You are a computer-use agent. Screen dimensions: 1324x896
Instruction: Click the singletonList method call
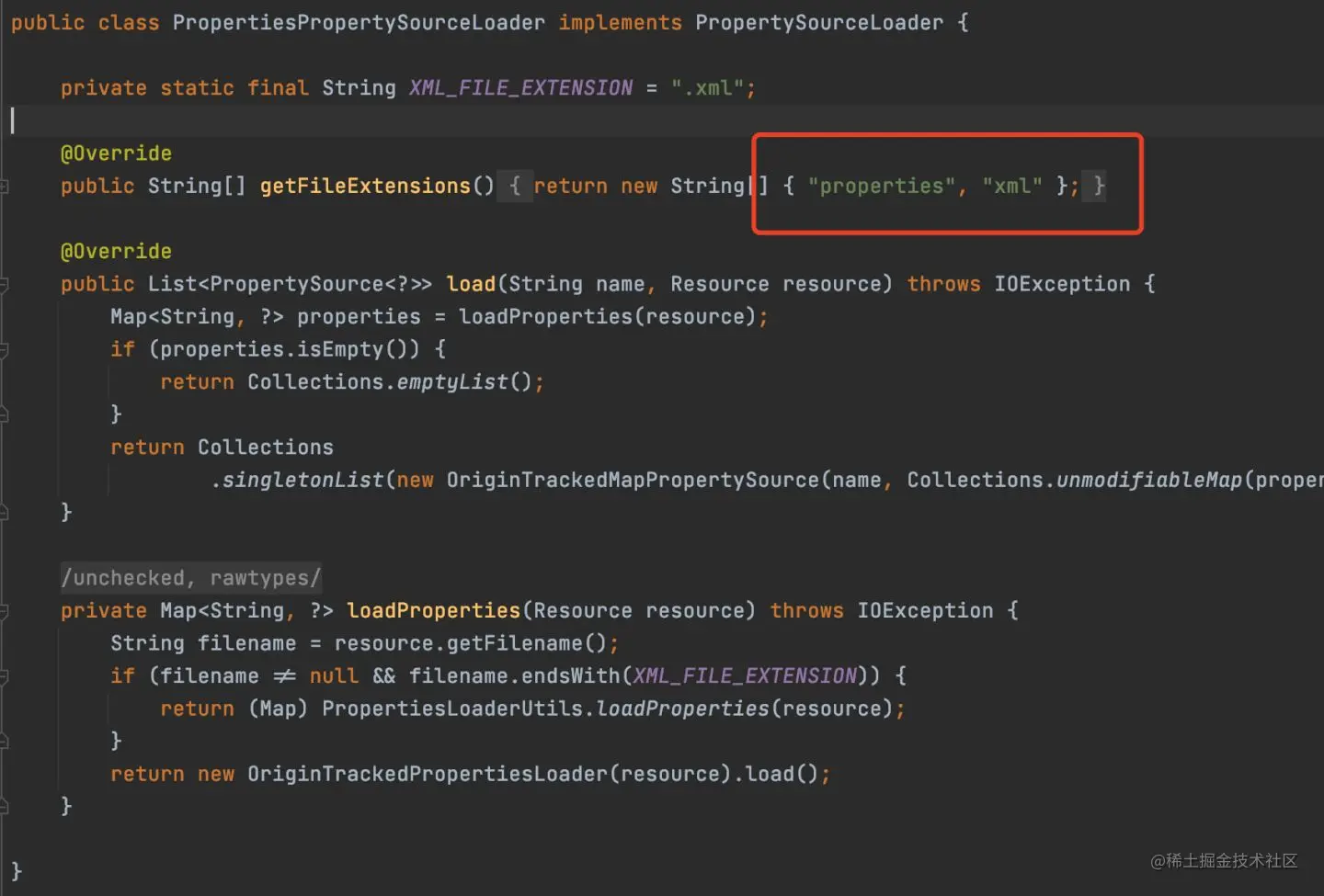coord(303,480)
